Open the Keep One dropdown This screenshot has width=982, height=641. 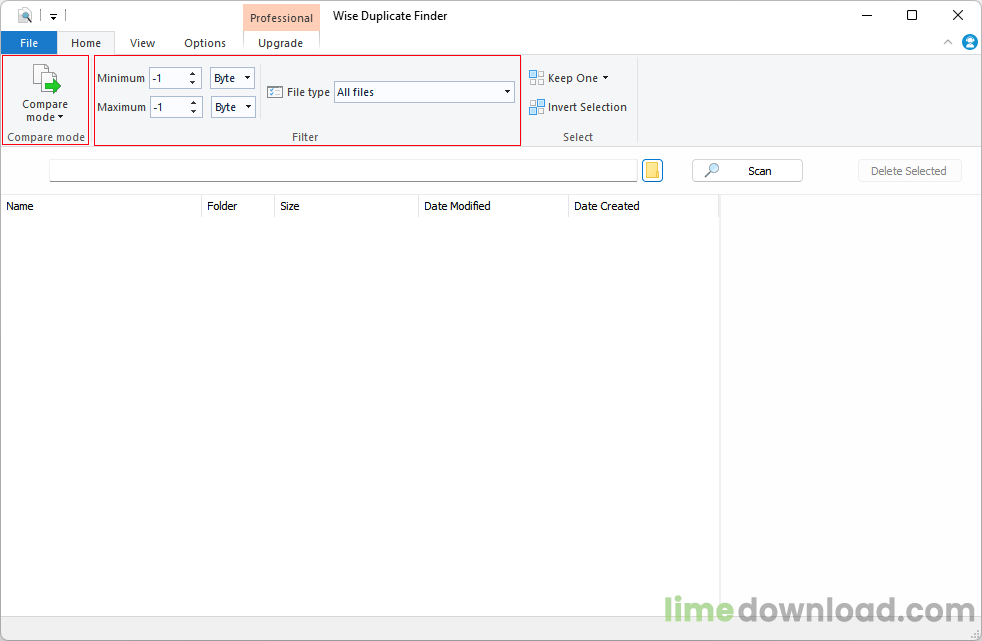[x=569, y=78]
